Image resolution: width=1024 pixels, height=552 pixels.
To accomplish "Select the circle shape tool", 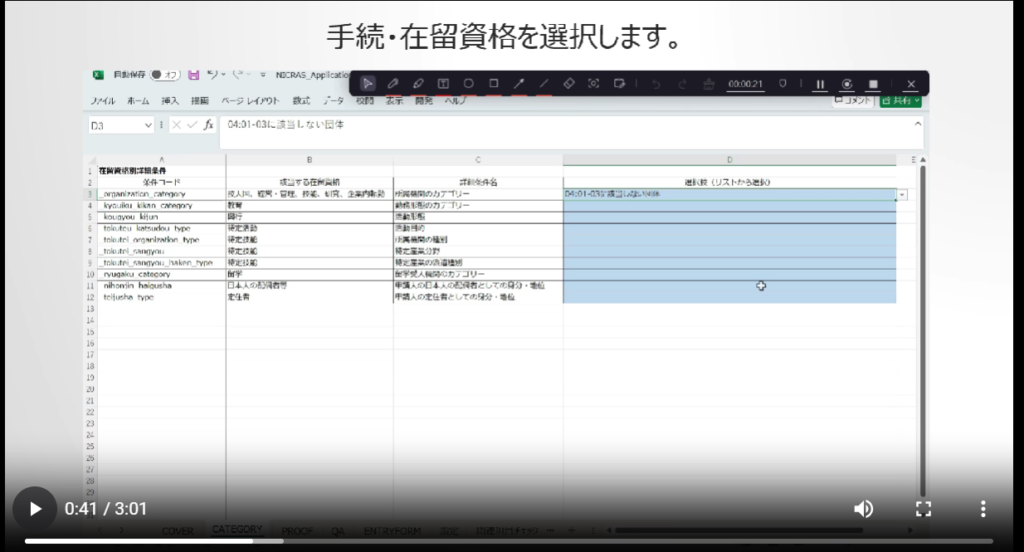I will click(468, 84).
